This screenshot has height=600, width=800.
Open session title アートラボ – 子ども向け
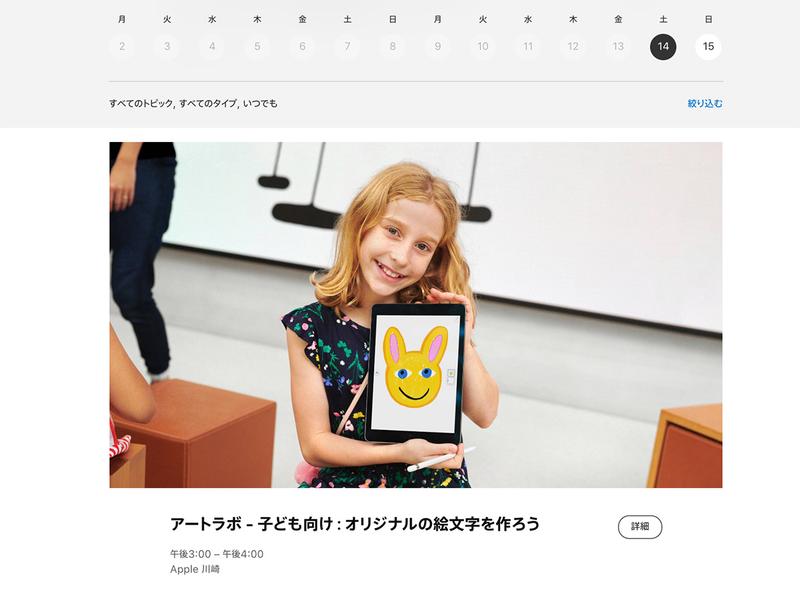coord(355,524)
